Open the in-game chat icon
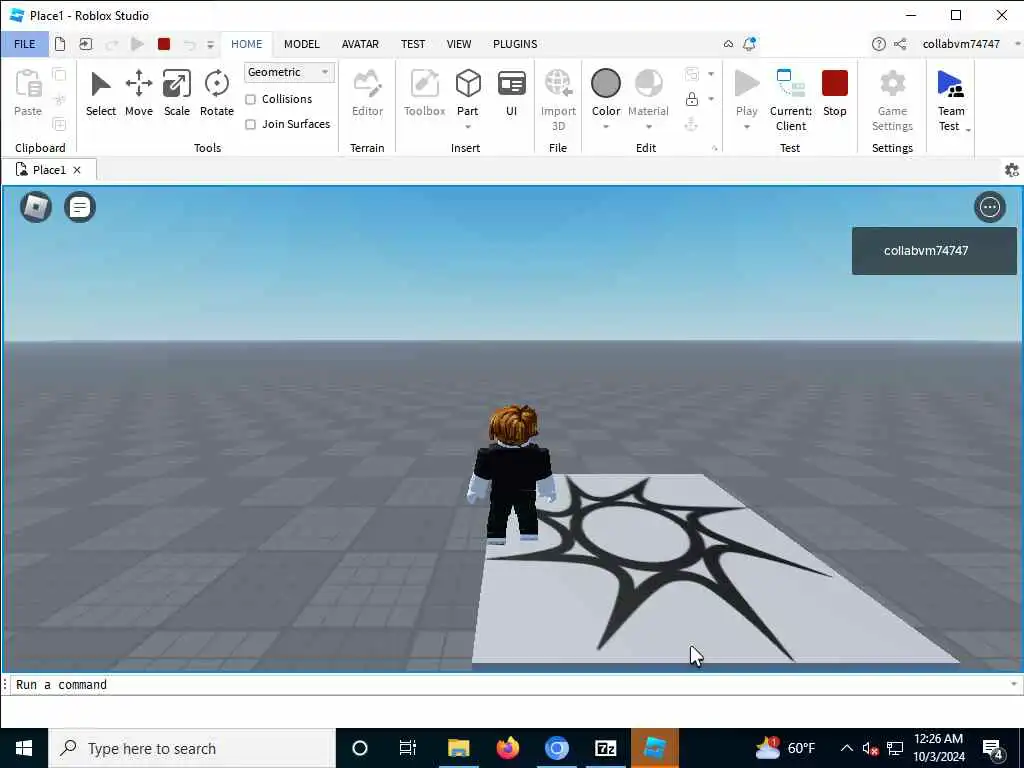The height and width of the screenshot is (768, 1024). coord(80,207)
